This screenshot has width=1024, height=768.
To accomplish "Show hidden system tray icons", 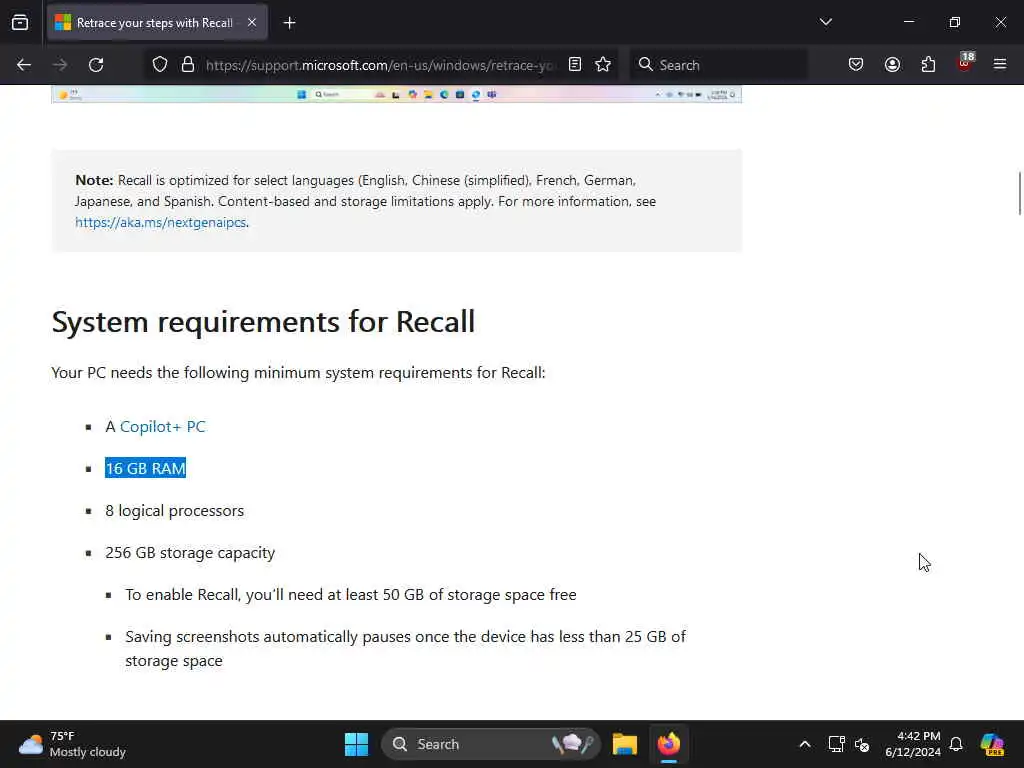I will [x=805, y=744].
